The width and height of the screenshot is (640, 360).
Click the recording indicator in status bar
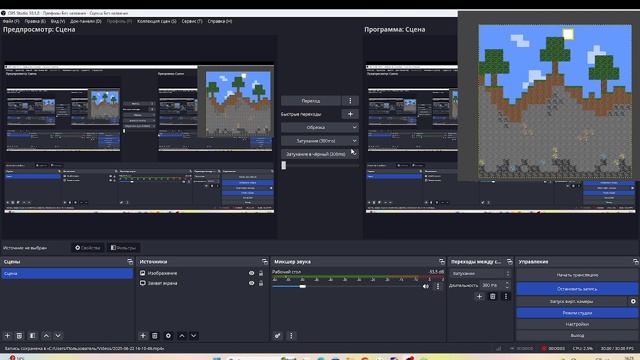(x=544, y=348)
